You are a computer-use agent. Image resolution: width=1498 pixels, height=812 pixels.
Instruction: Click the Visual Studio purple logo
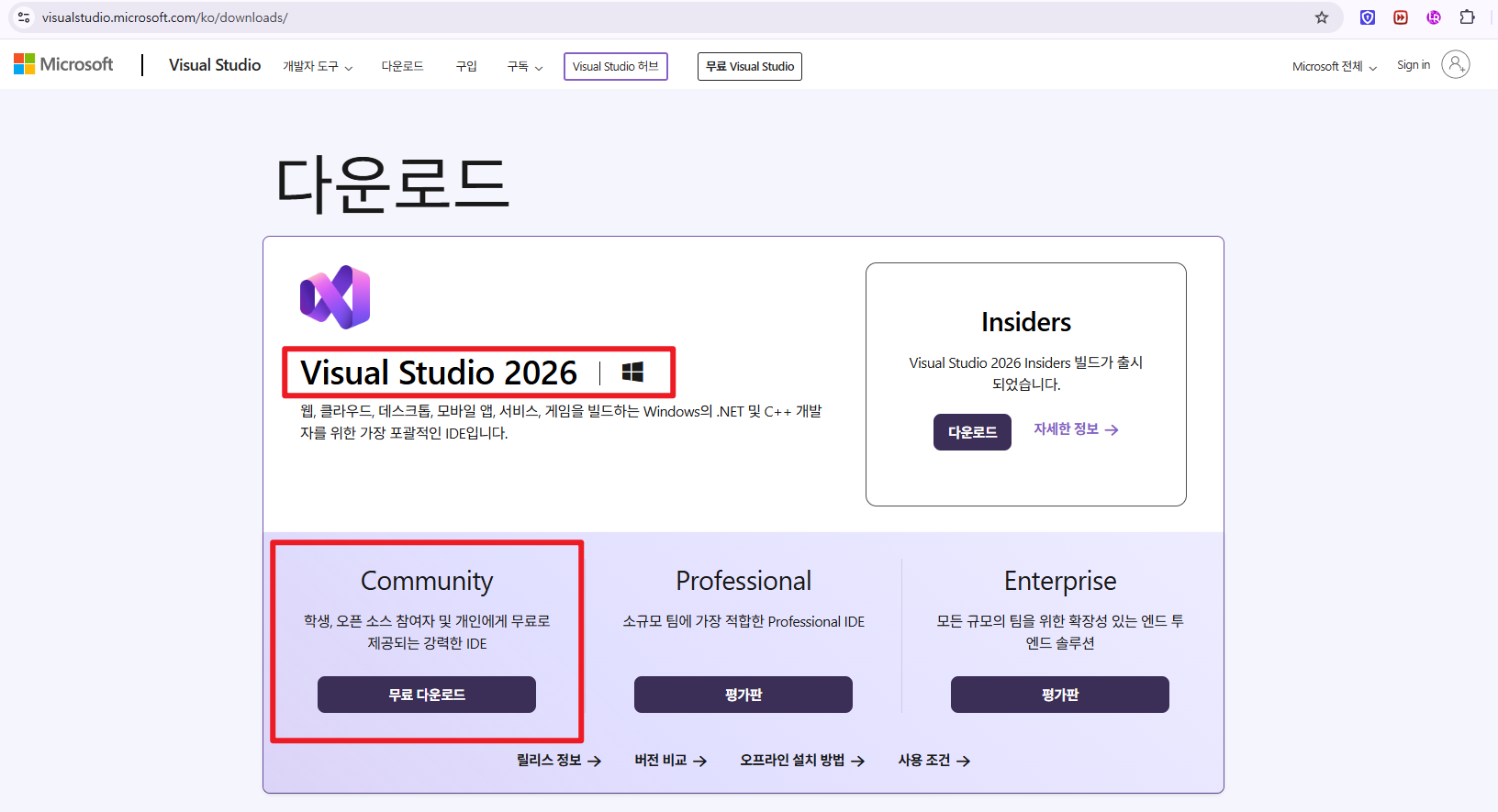click(335, 297)
